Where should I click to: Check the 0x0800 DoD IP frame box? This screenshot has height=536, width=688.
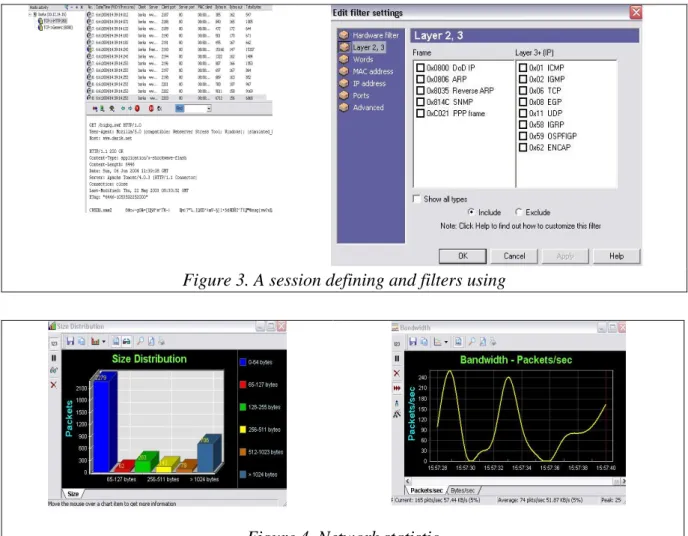coord(420,68)
